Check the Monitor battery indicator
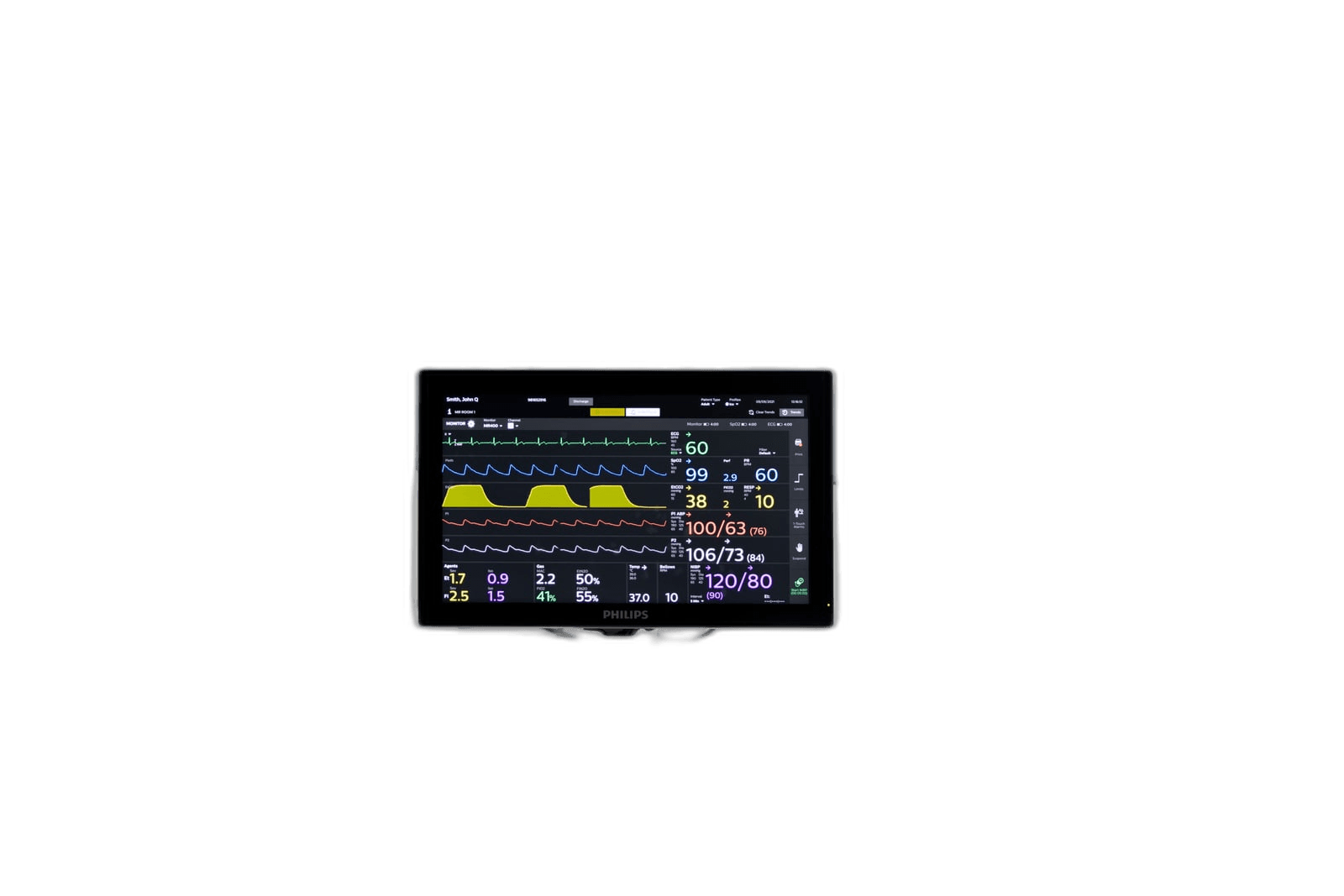The width and height of the screenshot is (1344, 896). tap(706, 424)
